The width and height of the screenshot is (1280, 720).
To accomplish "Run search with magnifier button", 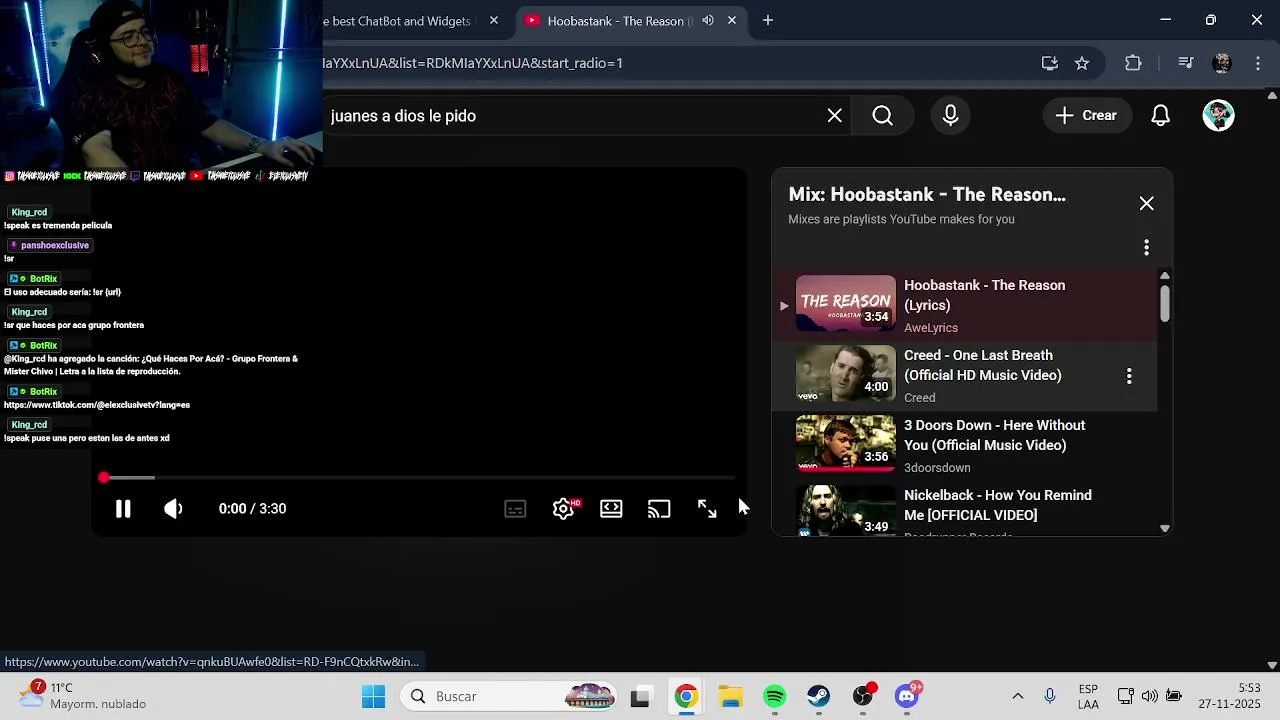I will point(883,116).
